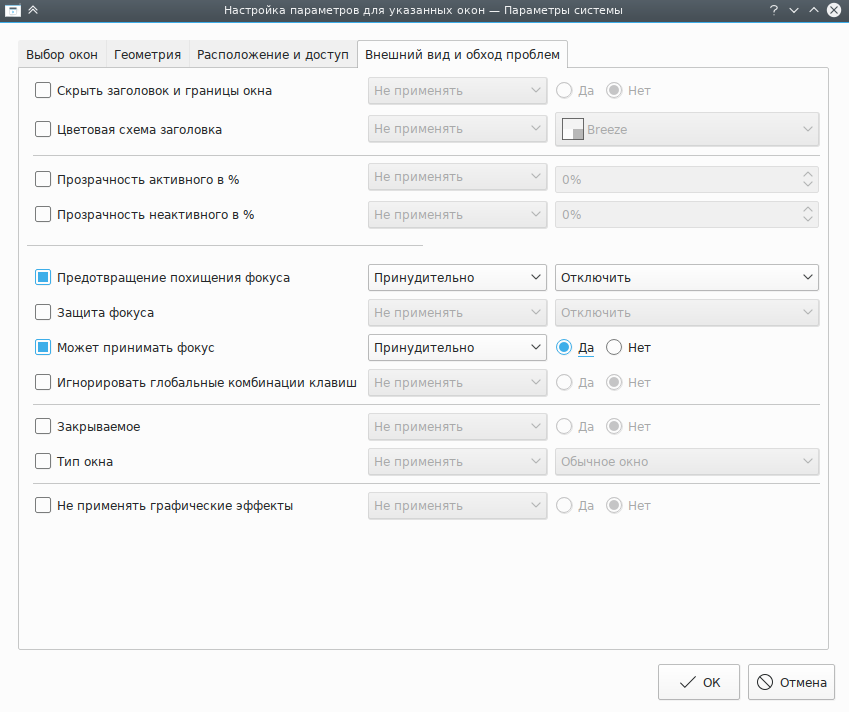Switch to the Геометрия tab
This screenshot has height=712, width=849.
coord(147,54)
